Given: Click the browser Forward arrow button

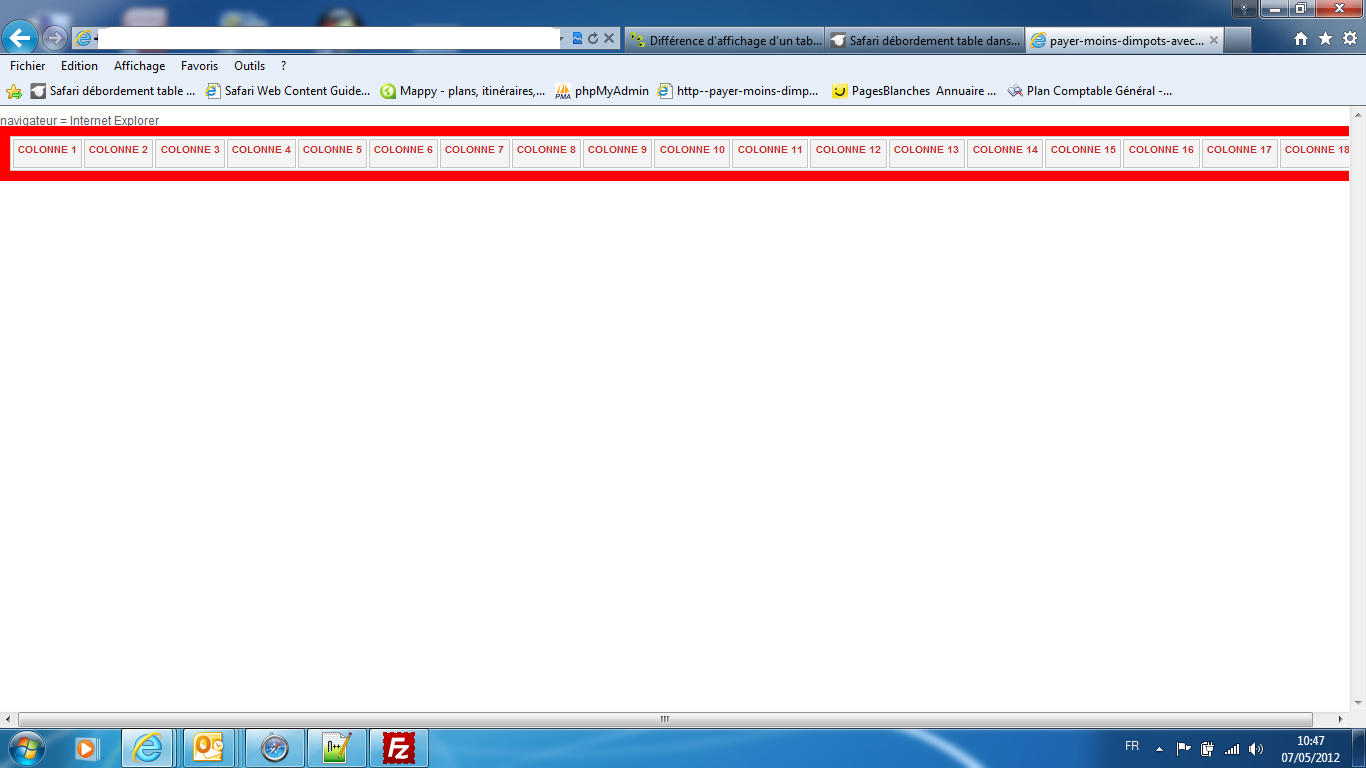Looking at the screenshot, I should 54,39.
